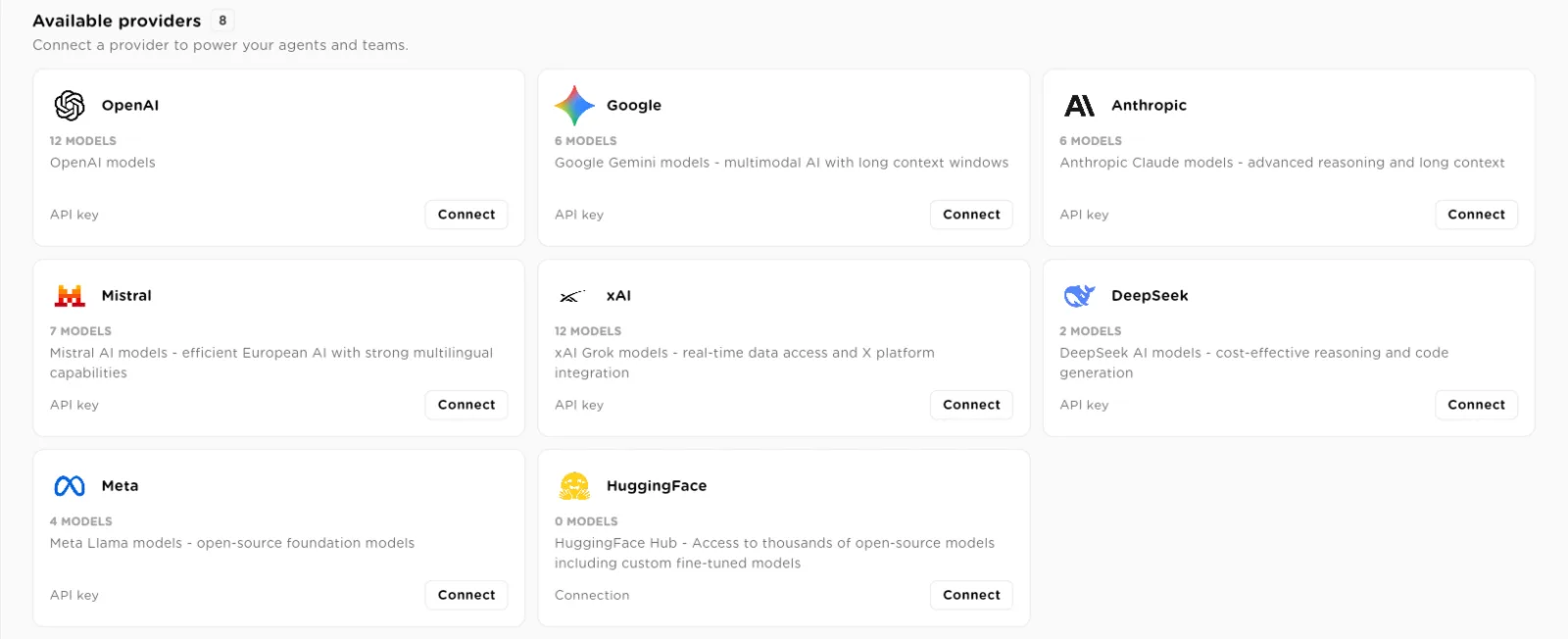Screen dimensions: 1568x639
Task: Connect the HuggingFace provider
Action: pyautogui.click(x=971, y=595)
